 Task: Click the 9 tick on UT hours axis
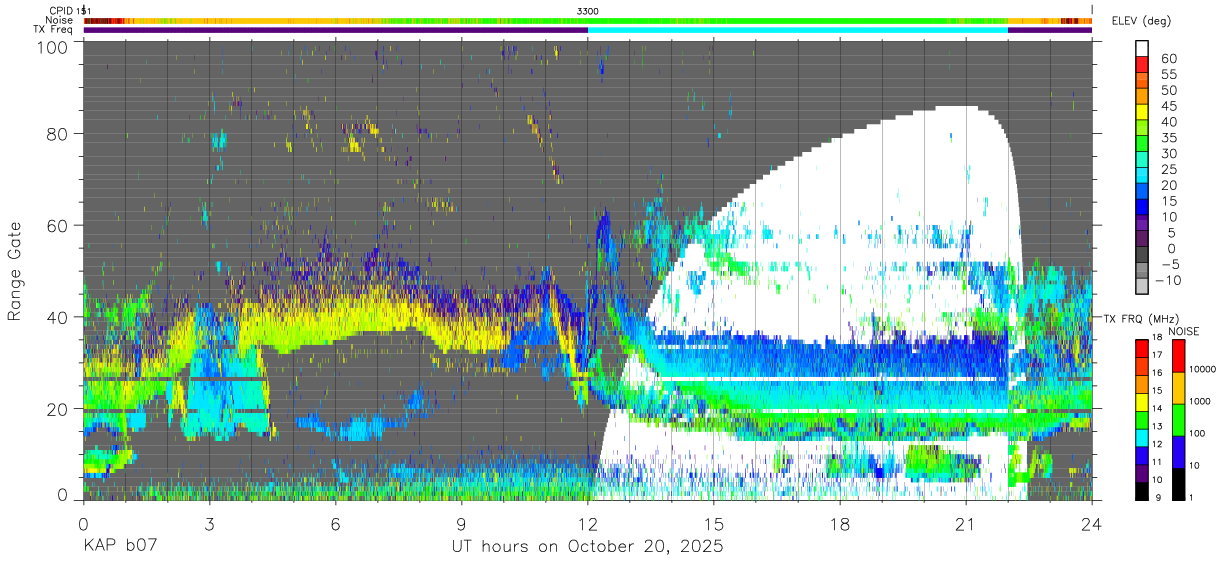coord(462,524)
